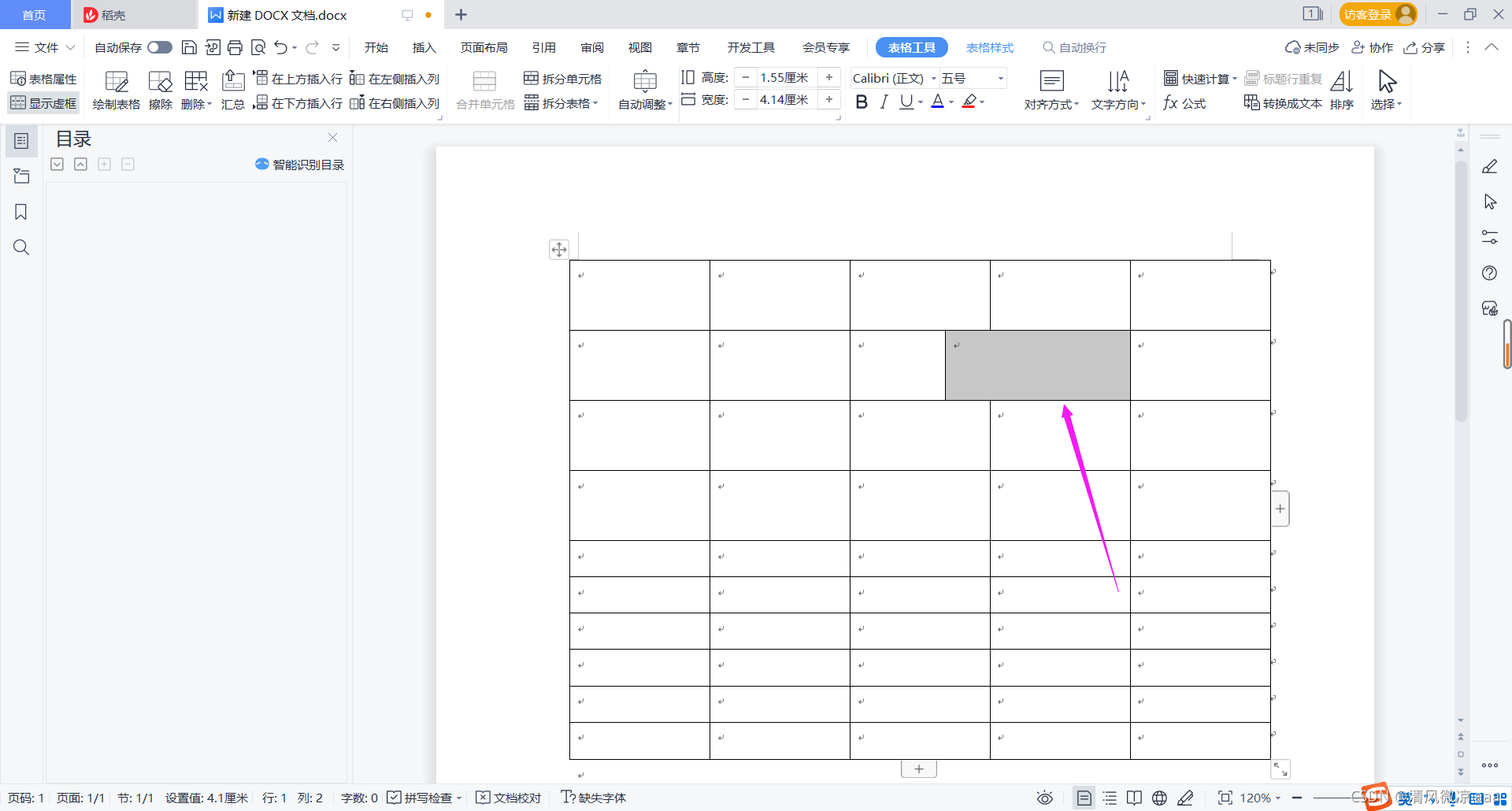
Task: Click the Collaborate (协作) button
Action: [1373, 47]
